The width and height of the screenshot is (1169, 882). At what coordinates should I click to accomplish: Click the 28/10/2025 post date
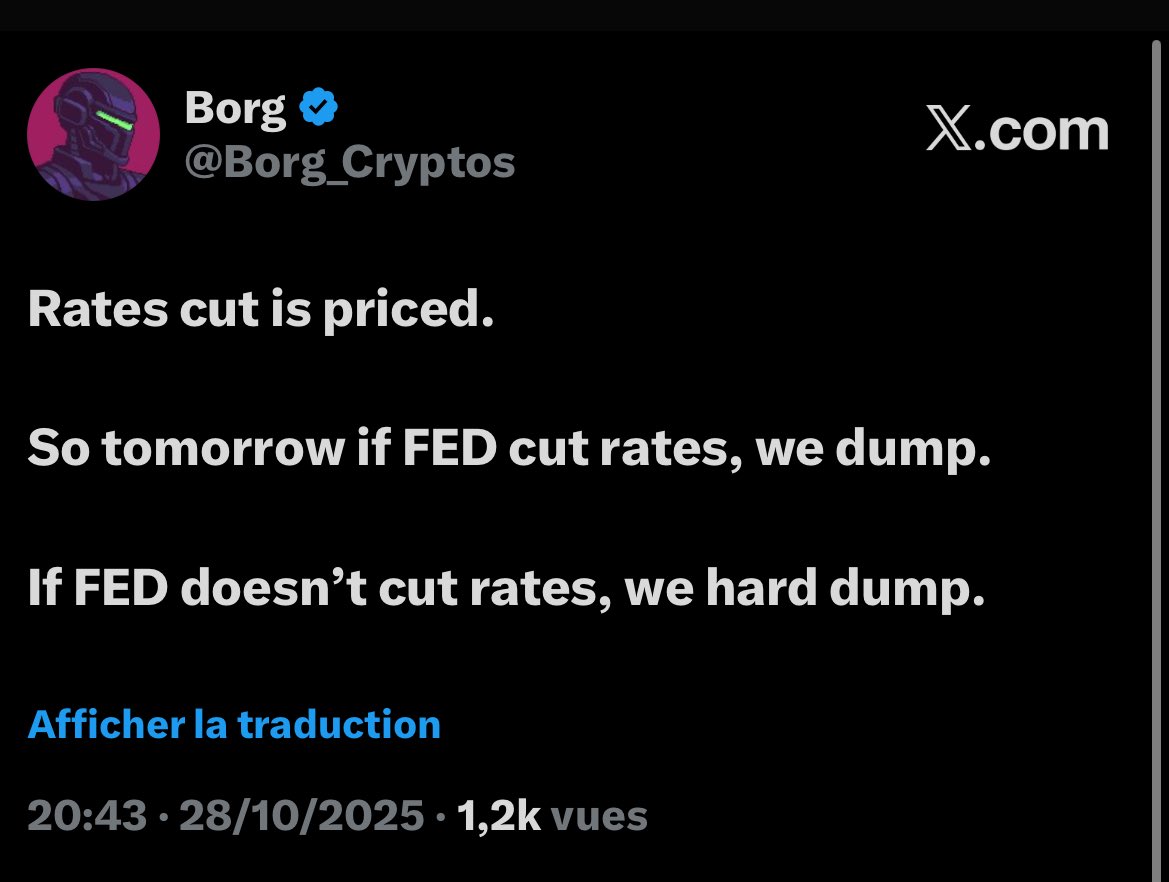[300, 816]
